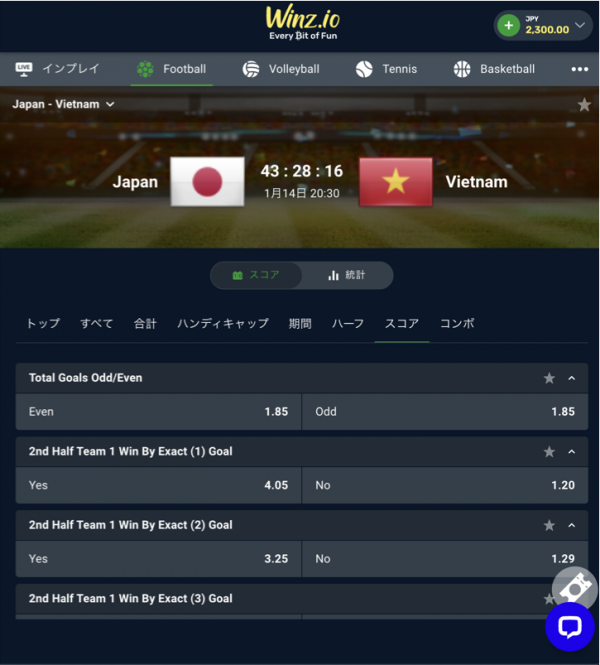600x665 pixels.
Task: Open the bet slip ticket icon
Action: 575,588
